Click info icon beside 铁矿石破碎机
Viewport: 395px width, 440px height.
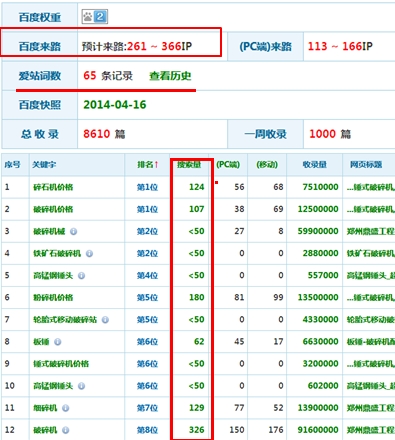[89, 254]
